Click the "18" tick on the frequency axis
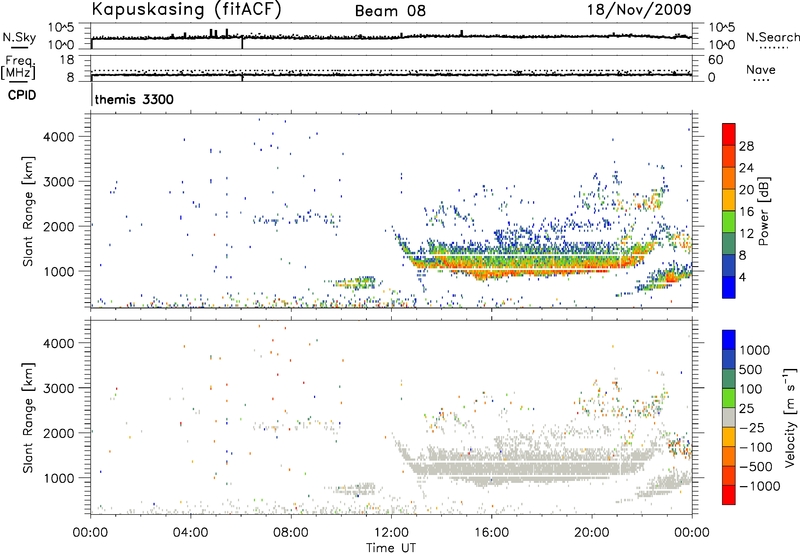This screenshot has height=554, width=800. (67, 60)
